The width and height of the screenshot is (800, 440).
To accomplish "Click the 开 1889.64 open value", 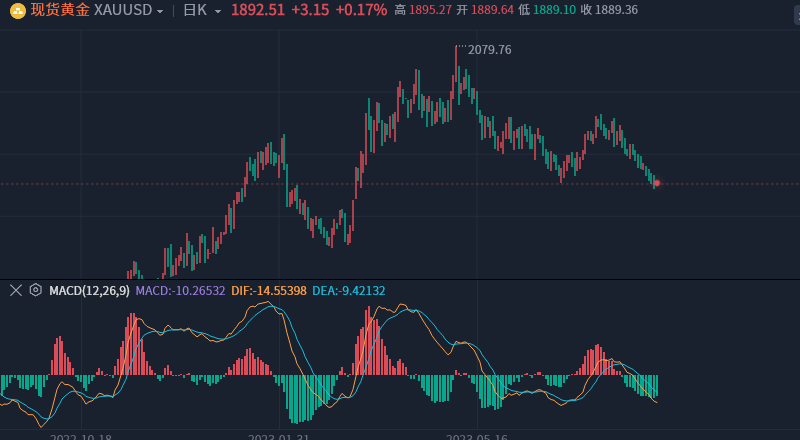I will coord(485,10).
